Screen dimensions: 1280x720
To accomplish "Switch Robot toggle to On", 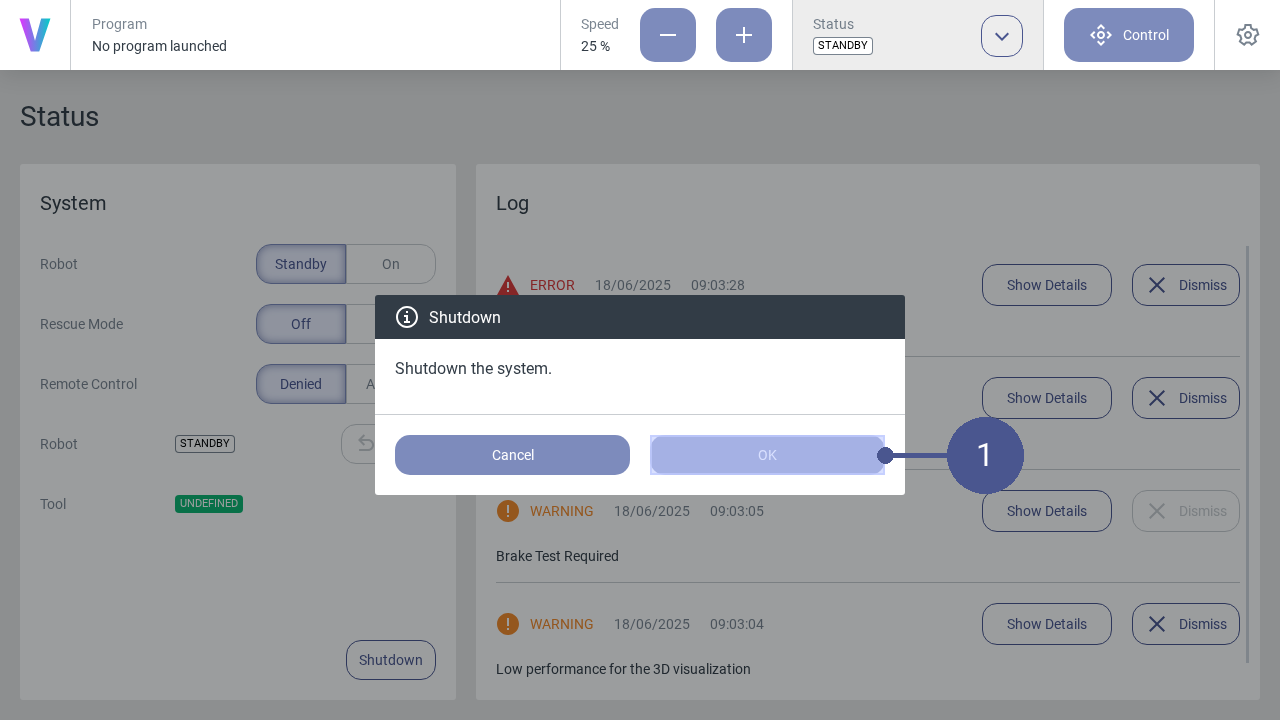I will pyautogui.click(x=391, y=264).
